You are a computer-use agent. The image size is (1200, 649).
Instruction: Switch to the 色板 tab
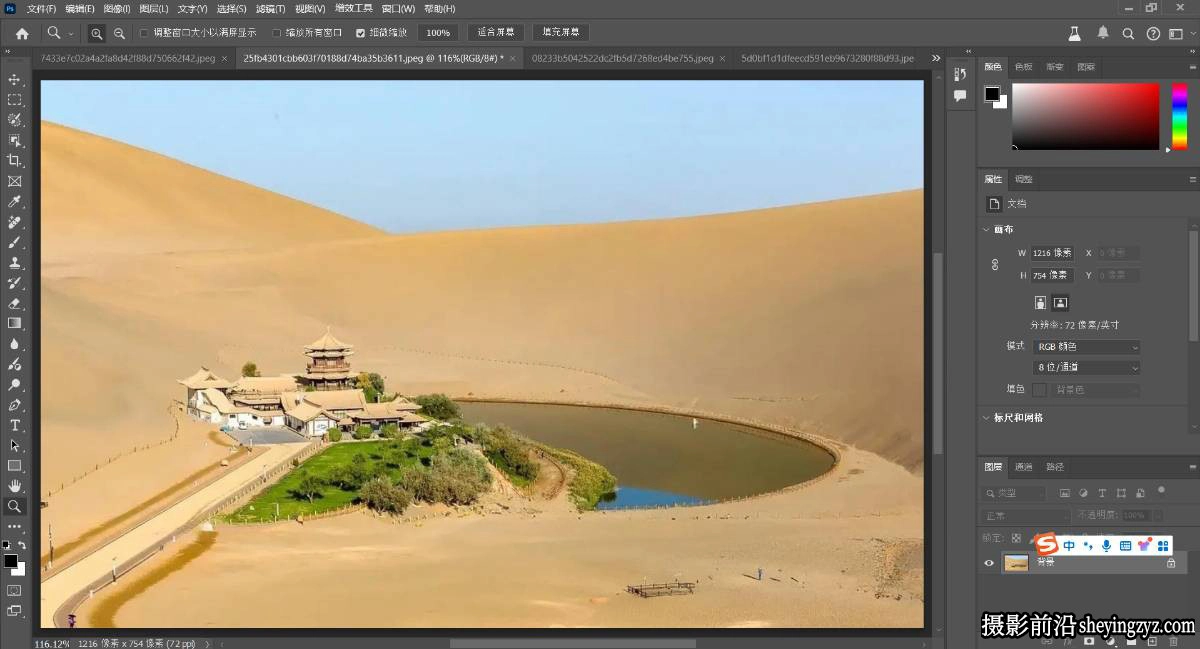(1023, 67)
